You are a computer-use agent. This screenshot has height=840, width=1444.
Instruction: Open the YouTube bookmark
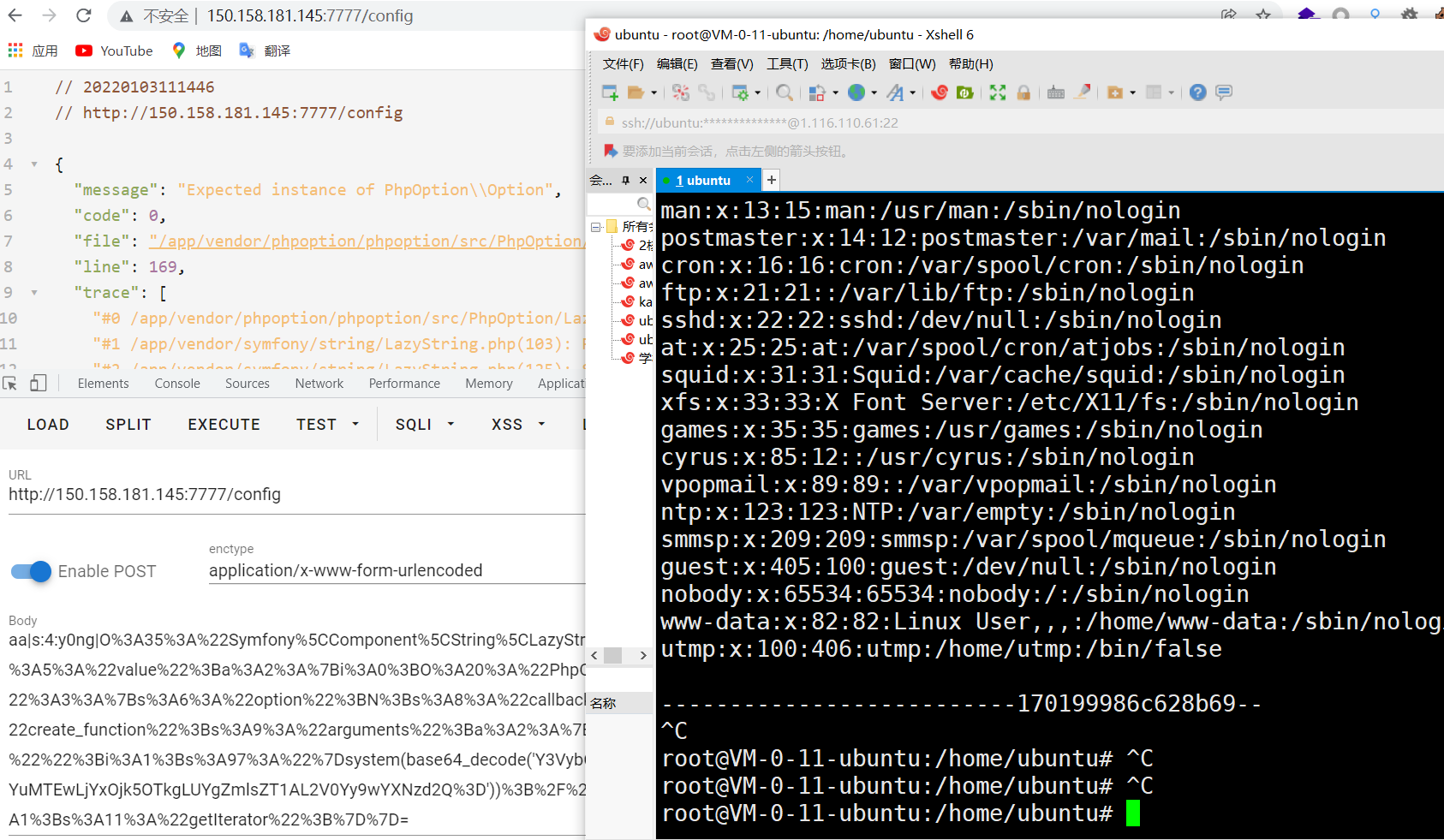click(114, 51)
